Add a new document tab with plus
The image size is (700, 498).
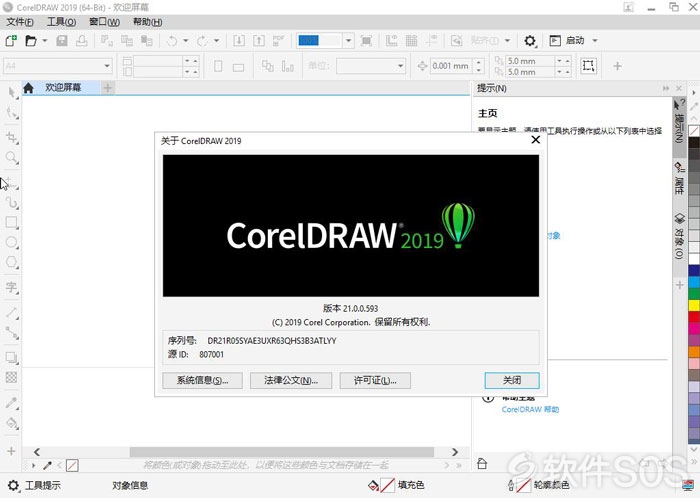pyautogui.click(x=108, y=88)
